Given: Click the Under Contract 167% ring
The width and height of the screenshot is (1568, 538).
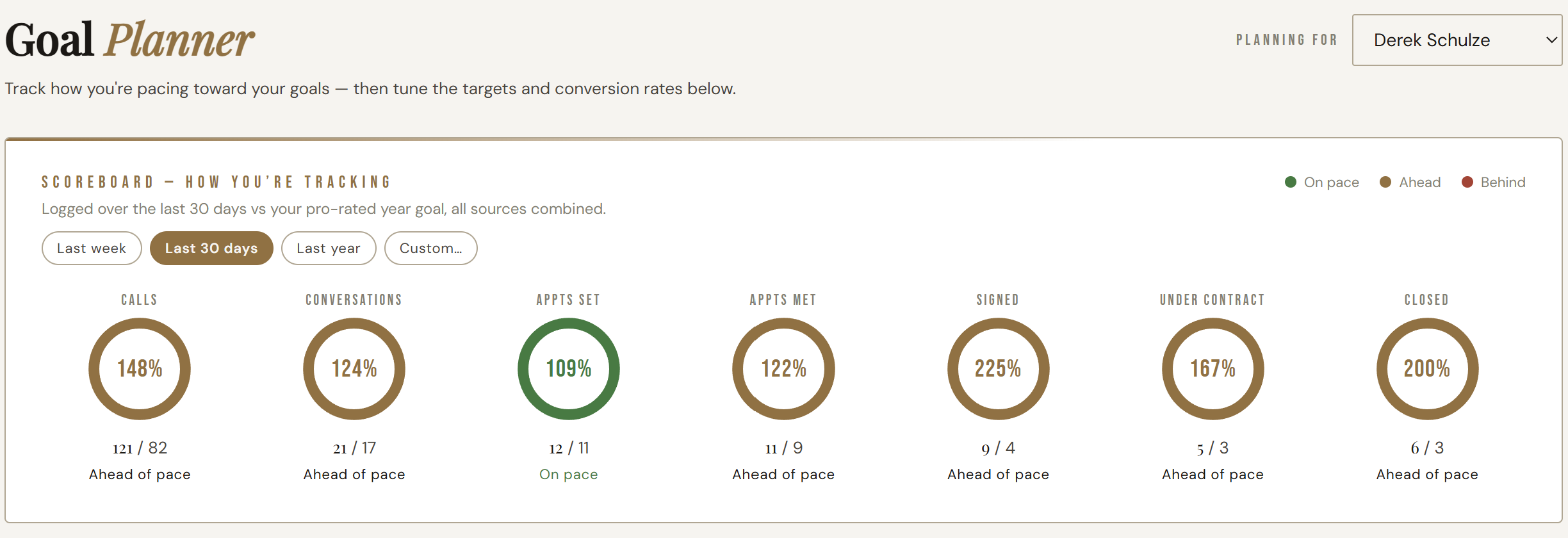Looking at the screenshot, I should (x=1213, y=369).
